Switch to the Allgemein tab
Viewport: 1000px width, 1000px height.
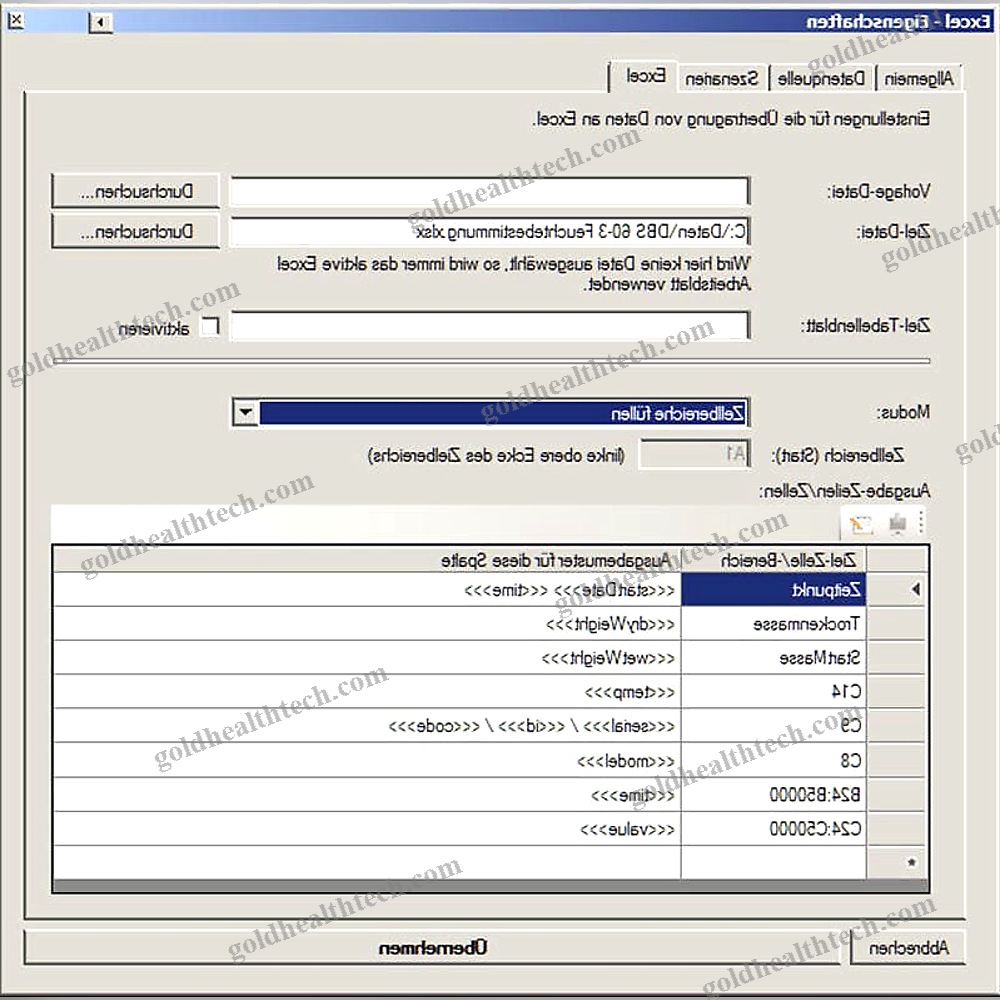coord(918,78)
